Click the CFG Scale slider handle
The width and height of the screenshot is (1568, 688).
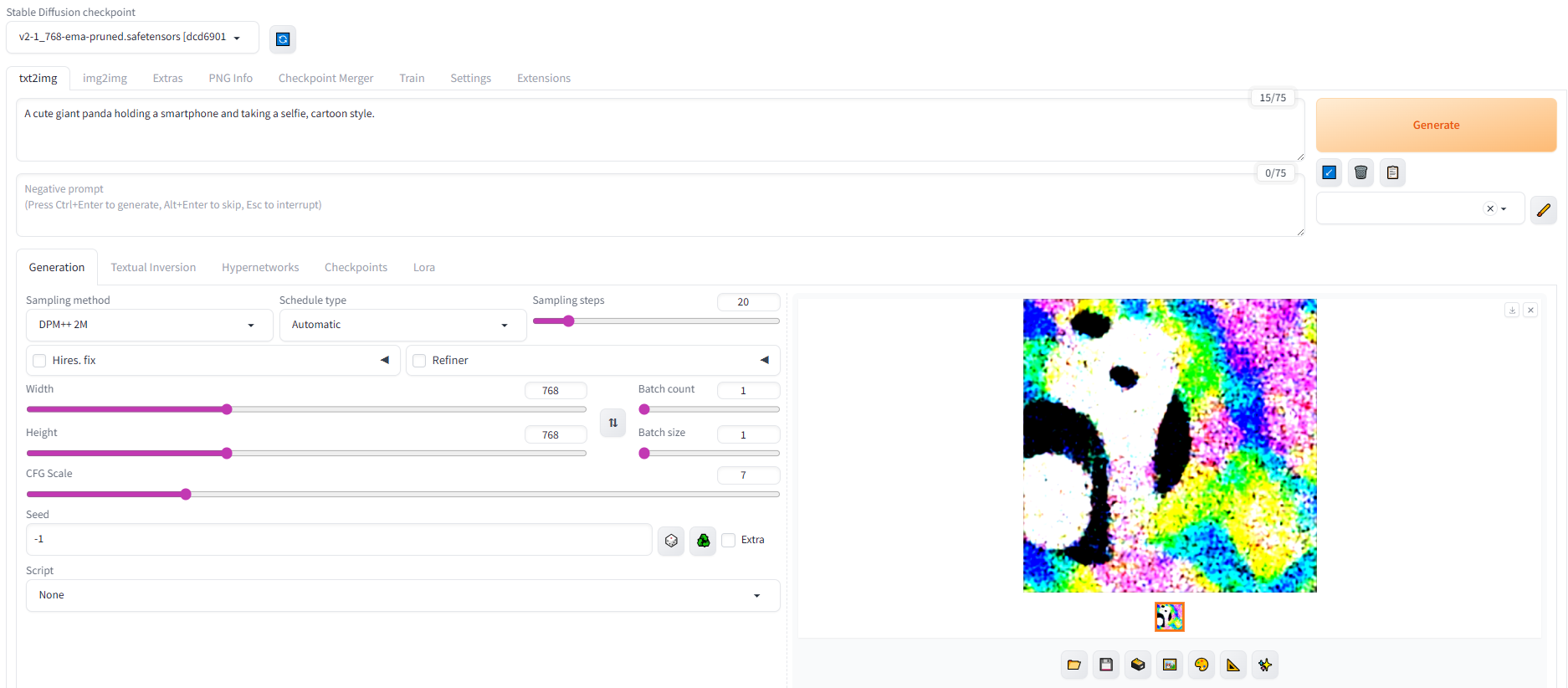coord(186,494)
